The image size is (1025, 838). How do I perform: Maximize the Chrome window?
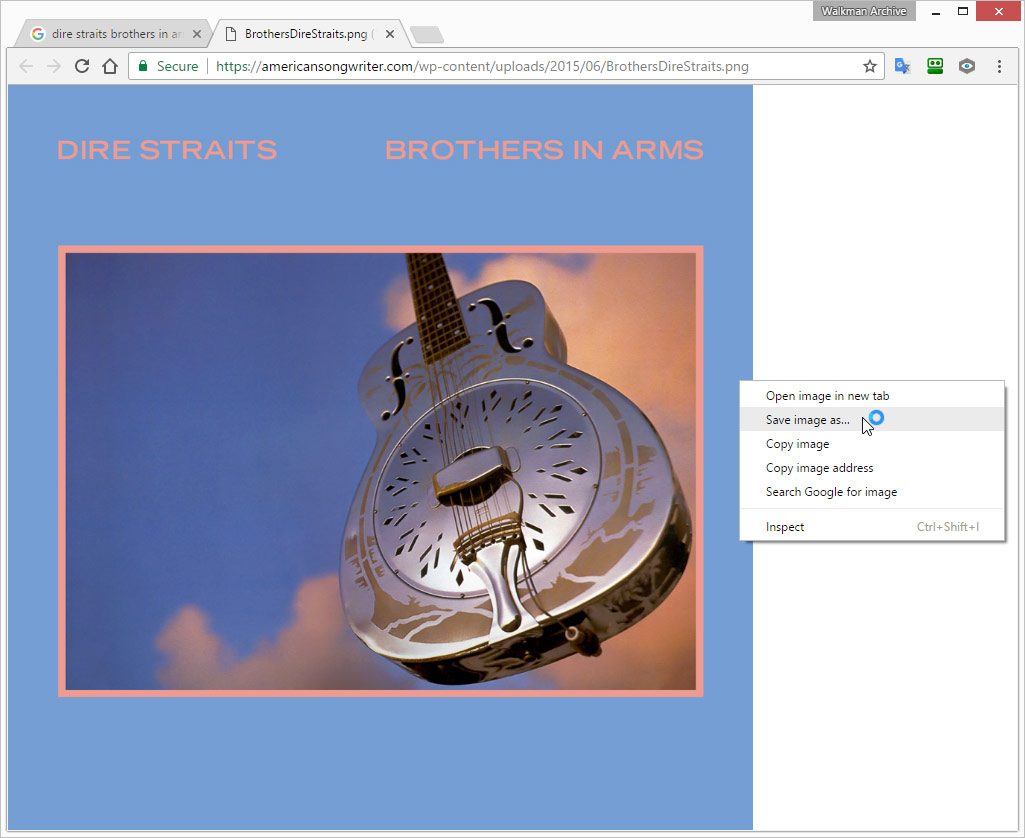(962, 11)
